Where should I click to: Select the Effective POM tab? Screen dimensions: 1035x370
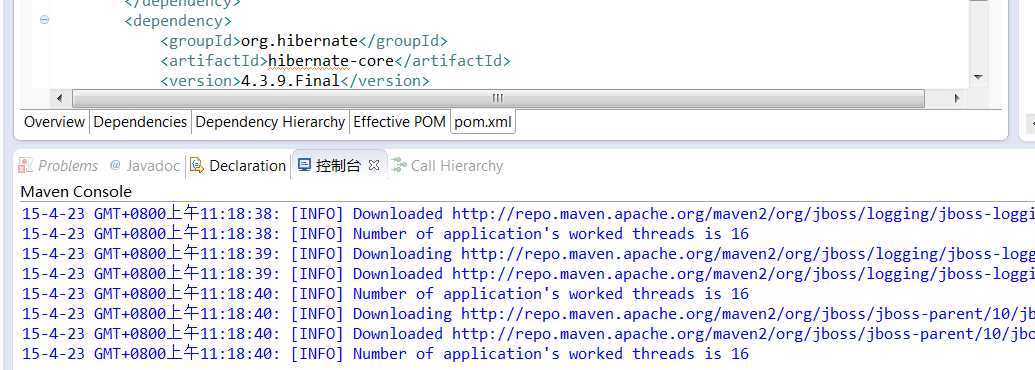[399, 122]
